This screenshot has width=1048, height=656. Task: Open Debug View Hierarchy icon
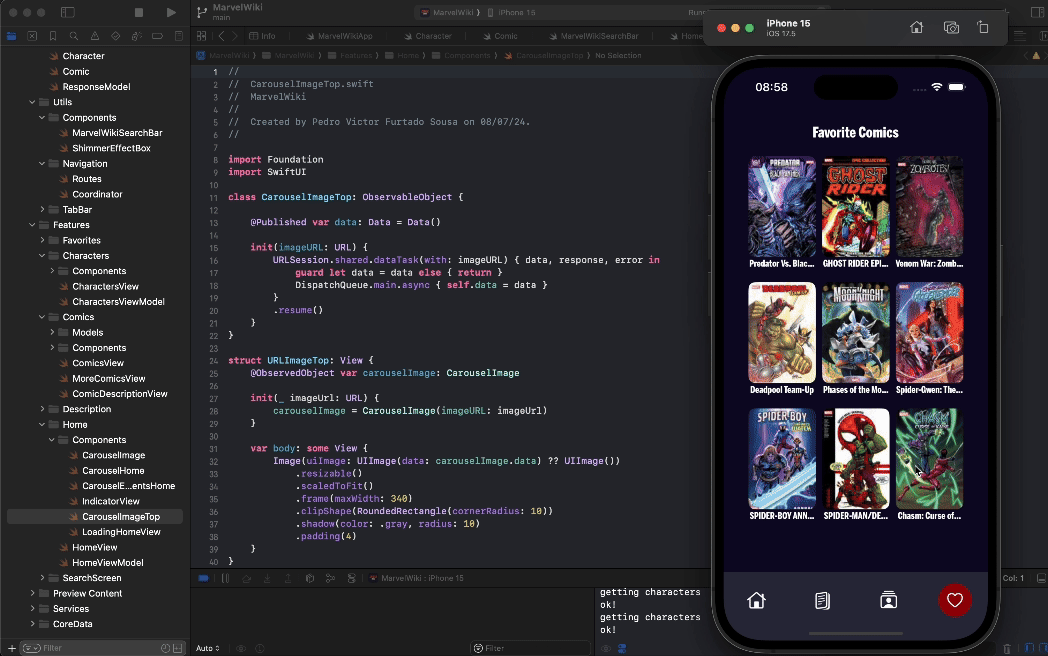click(x=309, y=578)
